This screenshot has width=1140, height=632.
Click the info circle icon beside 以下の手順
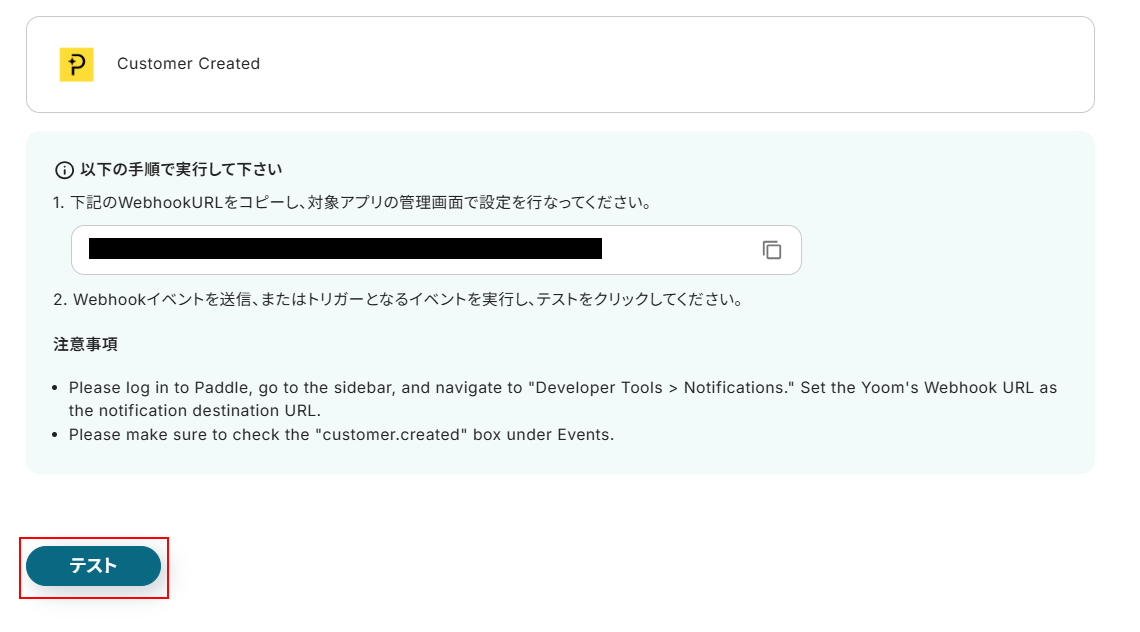tap(64, 170)
